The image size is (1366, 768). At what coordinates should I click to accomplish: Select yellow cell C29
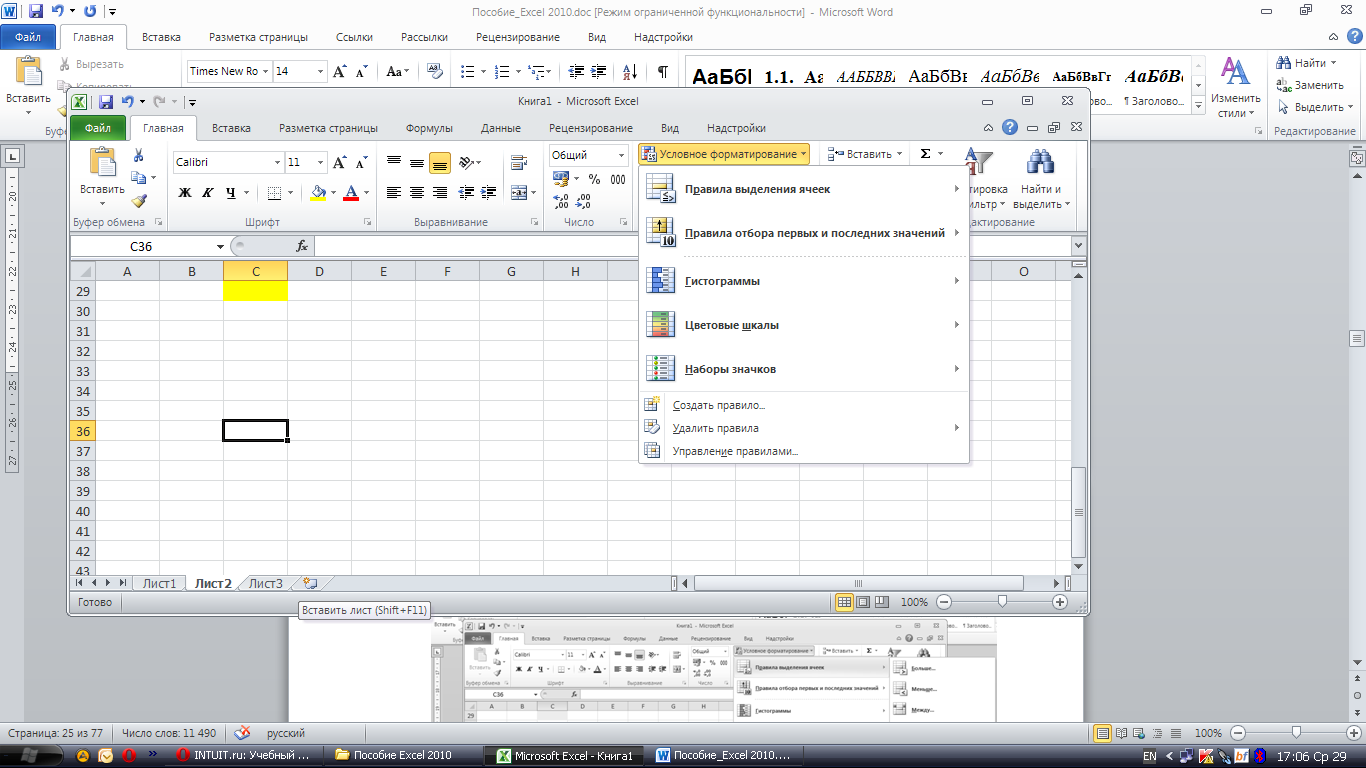[x=255, y=291]
